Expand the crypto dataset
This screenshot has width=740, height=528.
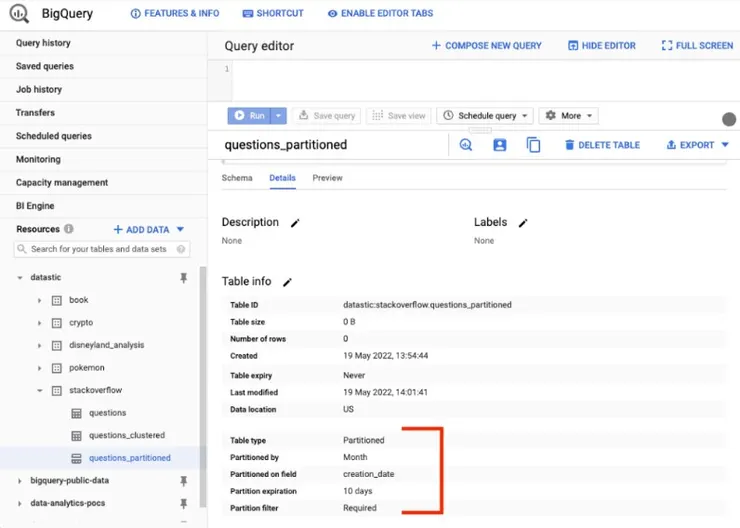tap(40, 323)
